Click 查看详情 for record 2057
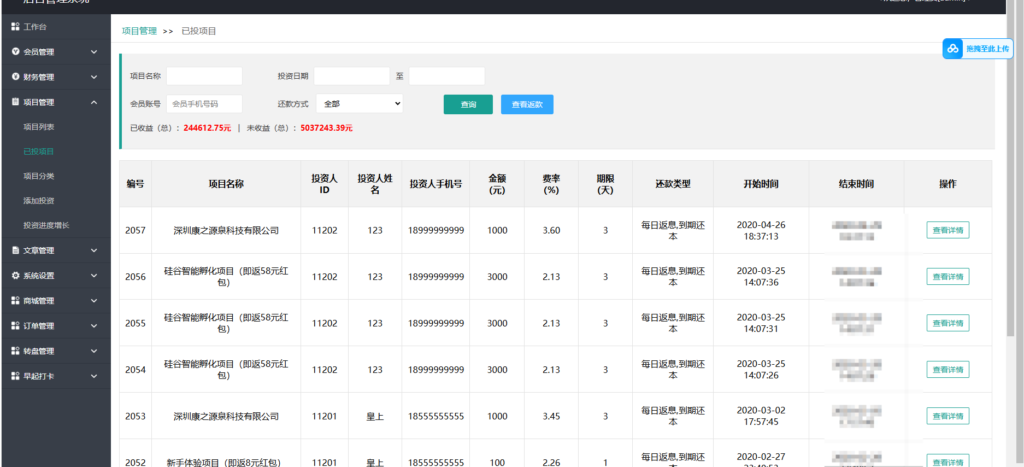 point(948,230)
